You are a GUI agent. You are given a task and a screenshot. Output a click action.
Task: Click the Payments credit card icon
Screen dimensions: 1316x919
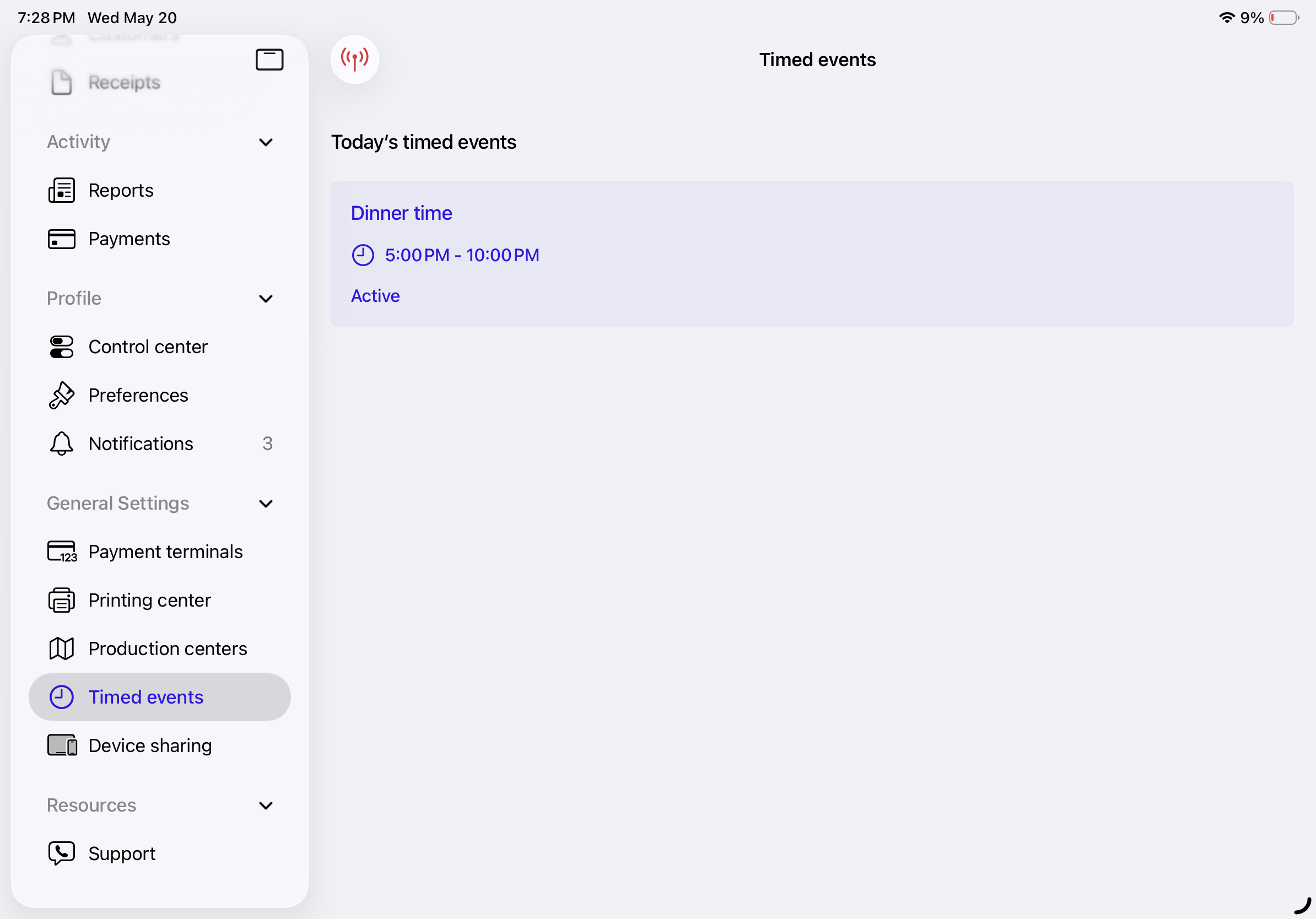tap(61, 239)
